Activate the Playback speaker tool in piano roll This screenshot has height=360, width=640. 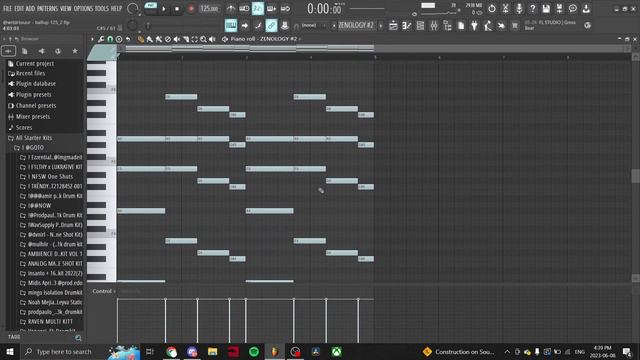pos(212,39)
